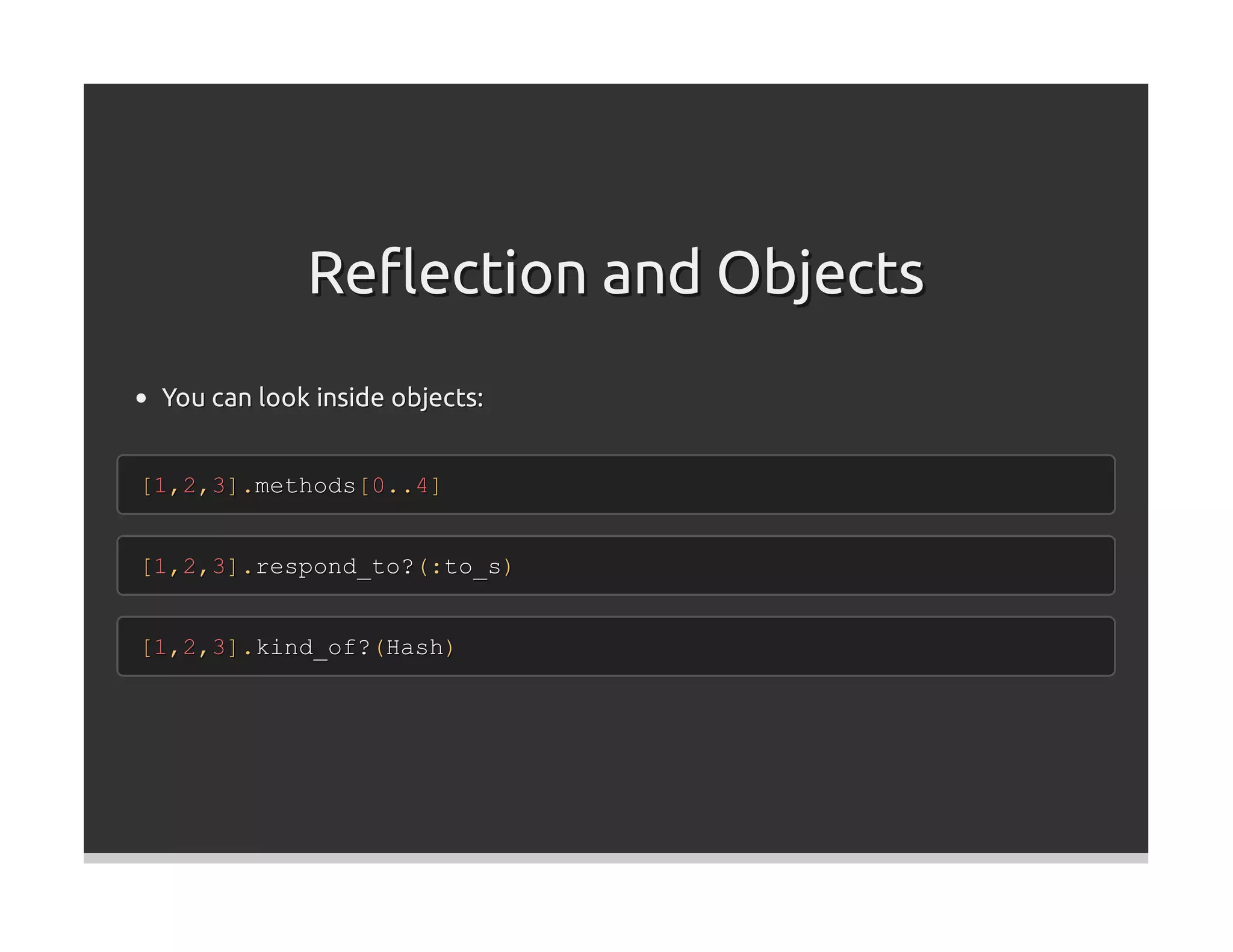The height and width of the screenshot is (952, 1233).
Task: Click the [1,2,3] array in kind_of line
Action: pos(190,648)
